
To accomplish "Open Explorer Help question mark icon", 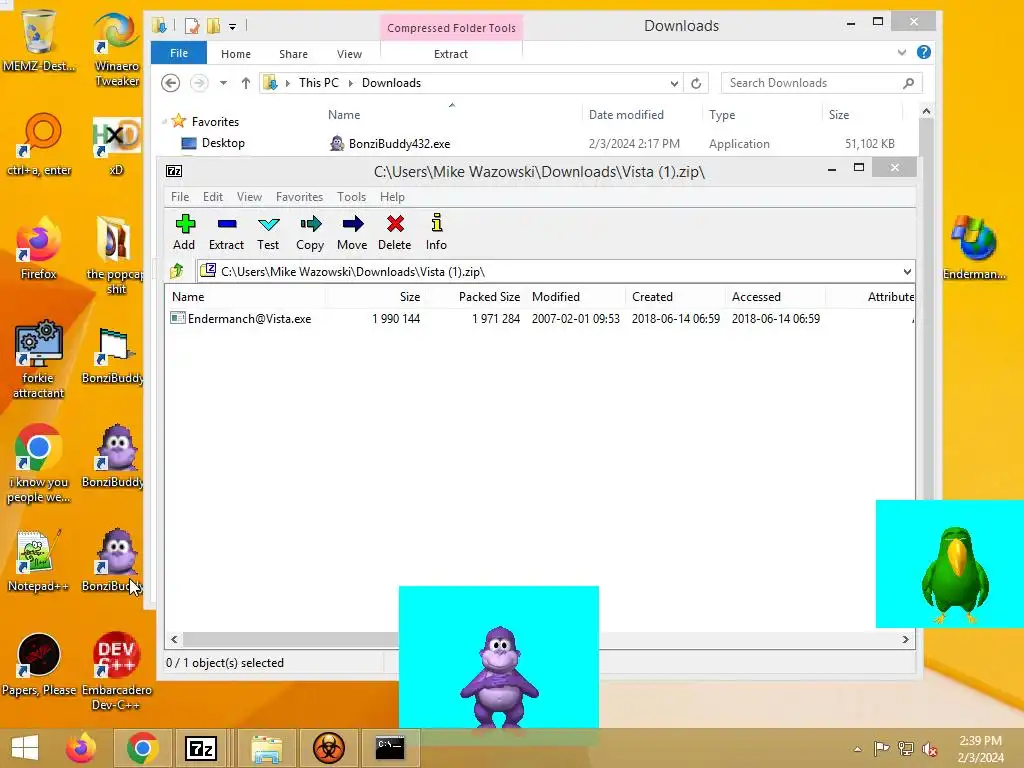I will pos(923,52).
